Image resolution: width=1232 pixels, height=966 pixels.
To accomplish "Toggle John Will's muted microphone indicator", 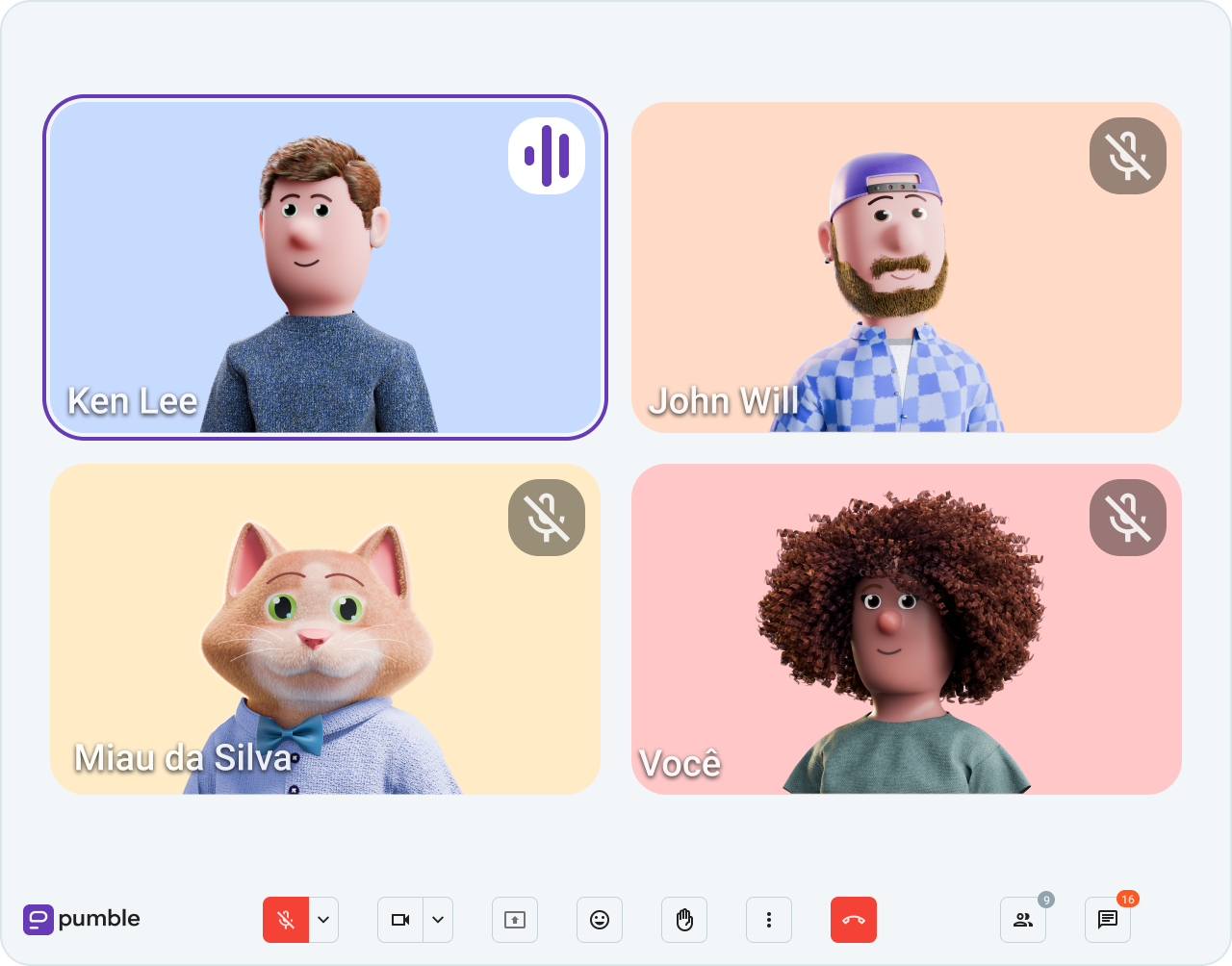I will click(1127, 155).
